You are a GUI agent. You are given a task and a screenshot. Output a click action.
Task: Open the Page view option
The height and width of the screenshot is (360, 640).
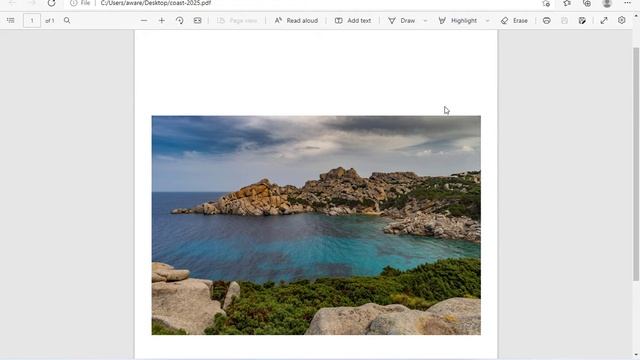click(x=237, y=20)
